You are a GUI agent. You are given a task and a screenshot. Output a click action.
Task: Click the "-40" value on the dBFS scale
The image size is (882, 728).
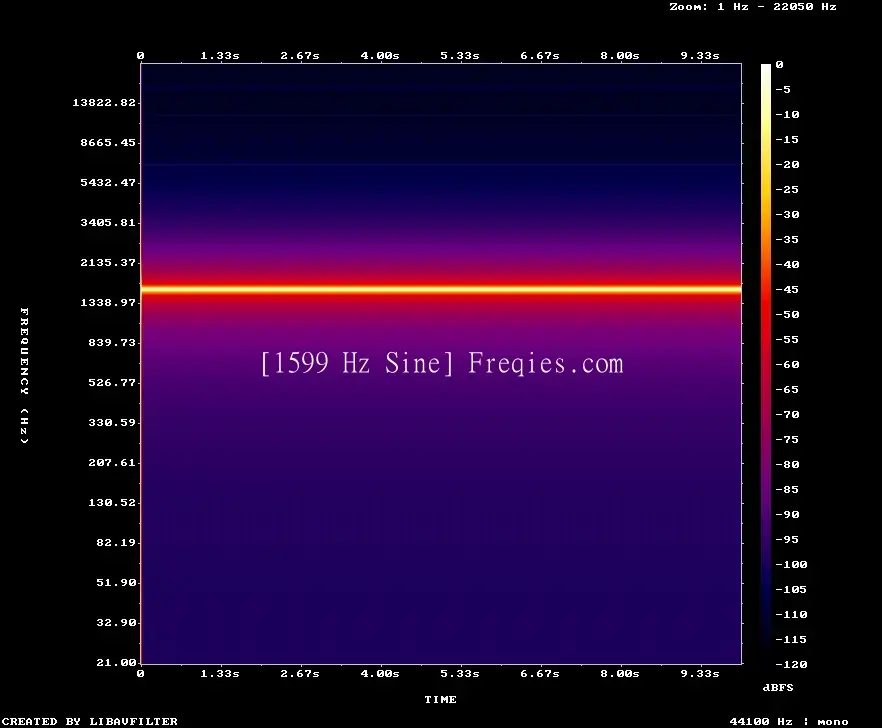787,264
